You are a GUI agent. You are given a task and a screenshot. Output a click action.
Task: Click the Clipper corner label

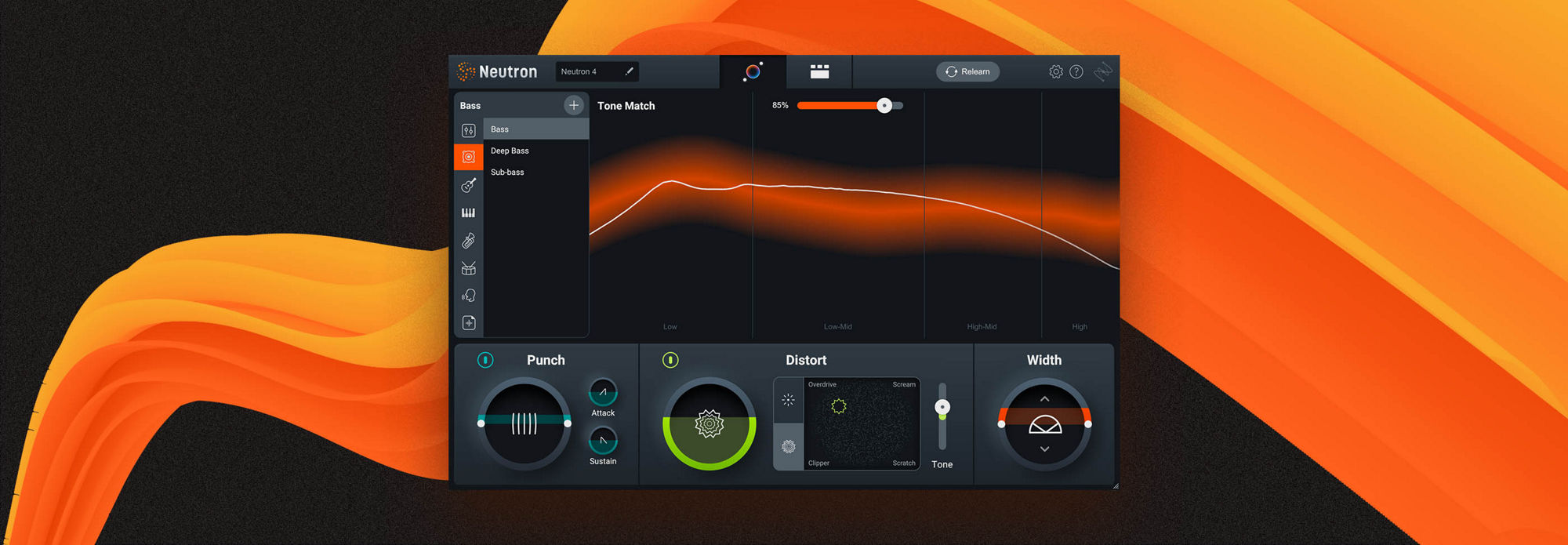pos(818,463)
